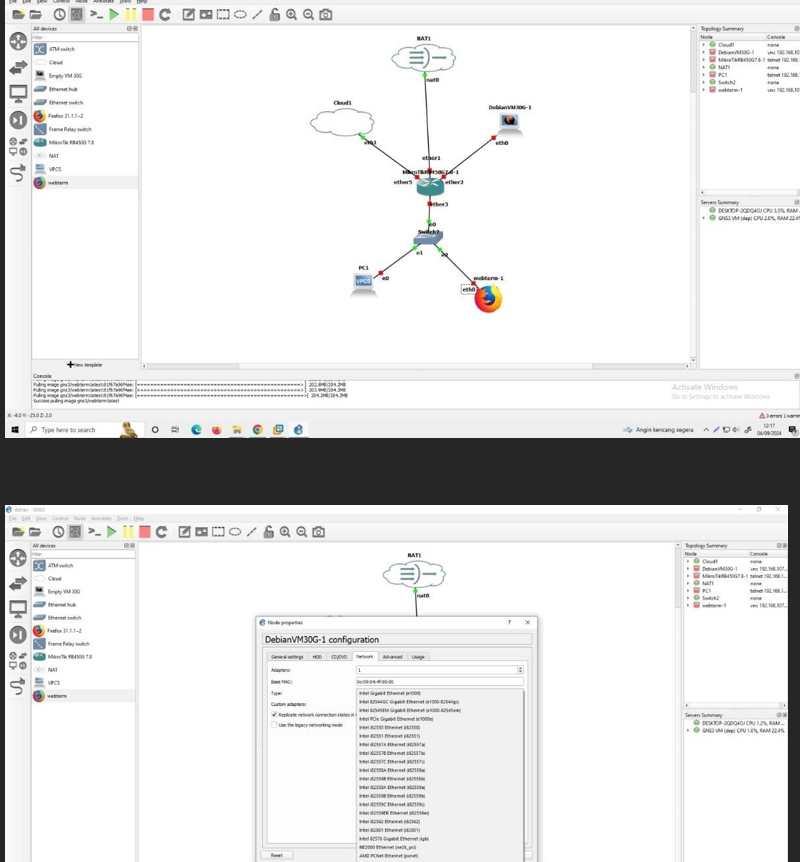Select Draw line tool, upper window toolbar
The image size is (800, 862).
(257, 15)
